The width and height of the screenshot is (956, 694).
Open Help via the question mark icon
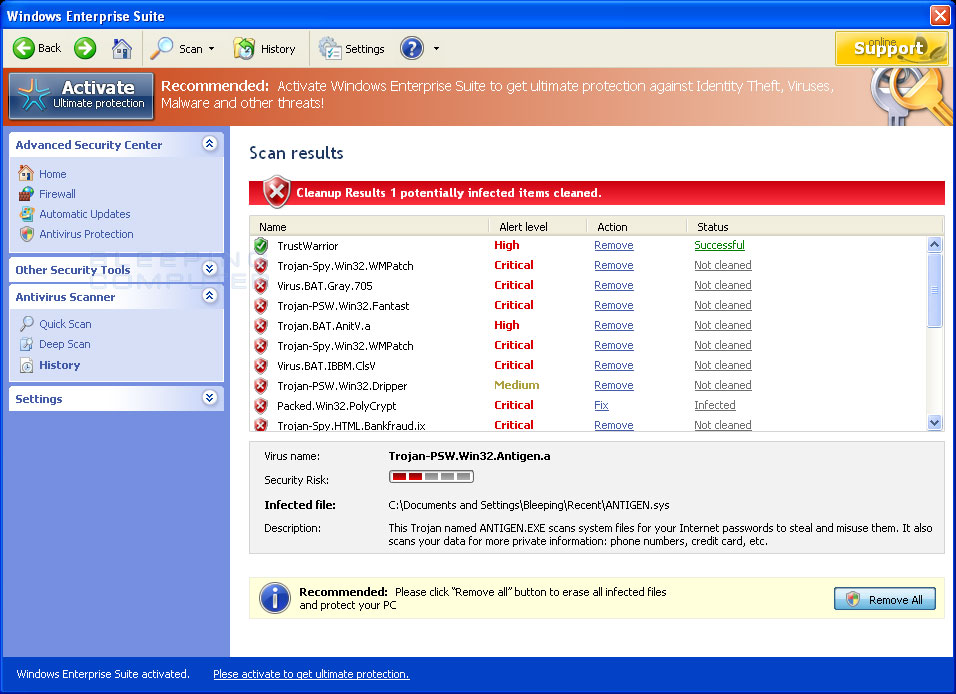click(411, 47)
